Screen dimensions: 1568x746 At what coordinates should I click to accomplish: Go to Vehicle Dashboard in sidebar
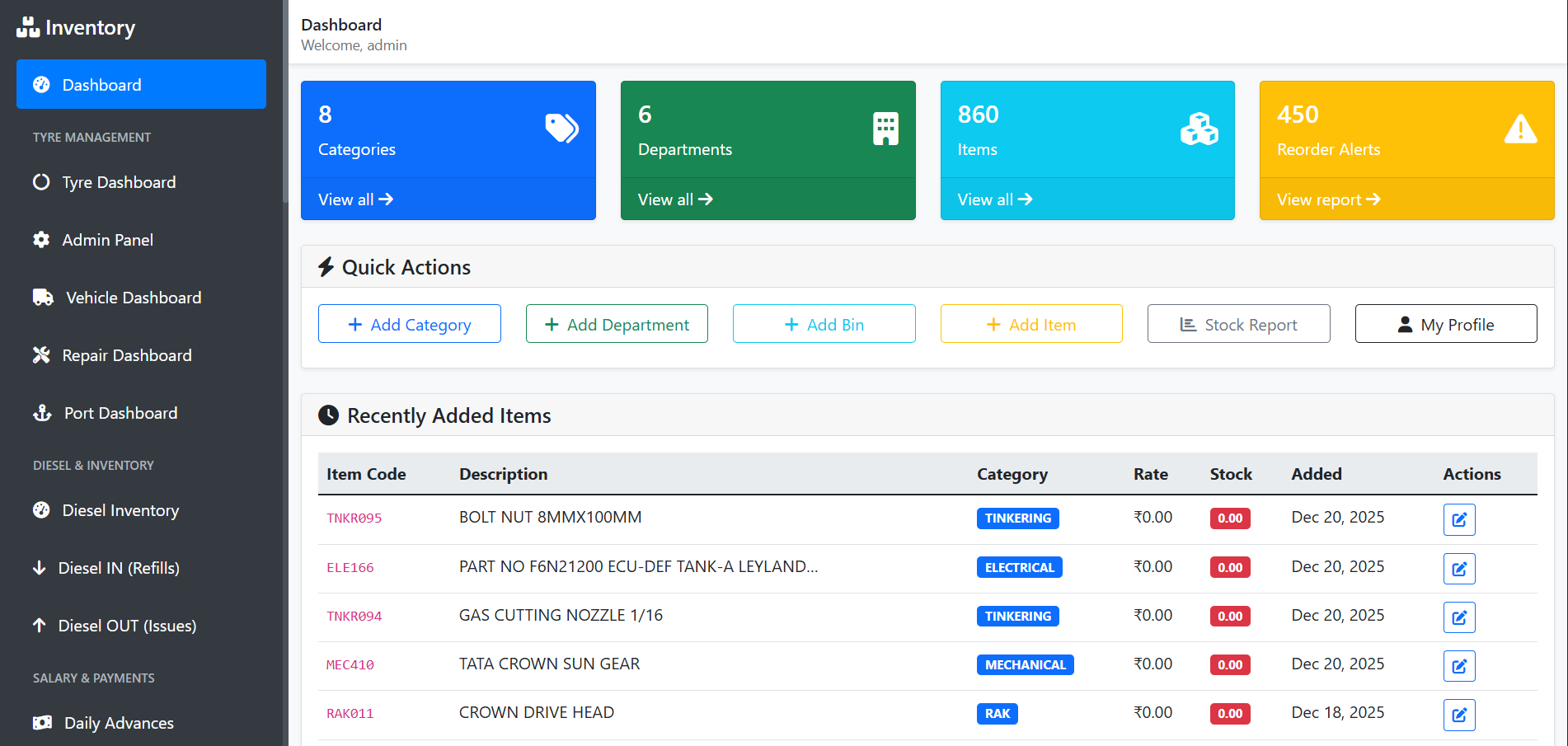click(133, 298)
